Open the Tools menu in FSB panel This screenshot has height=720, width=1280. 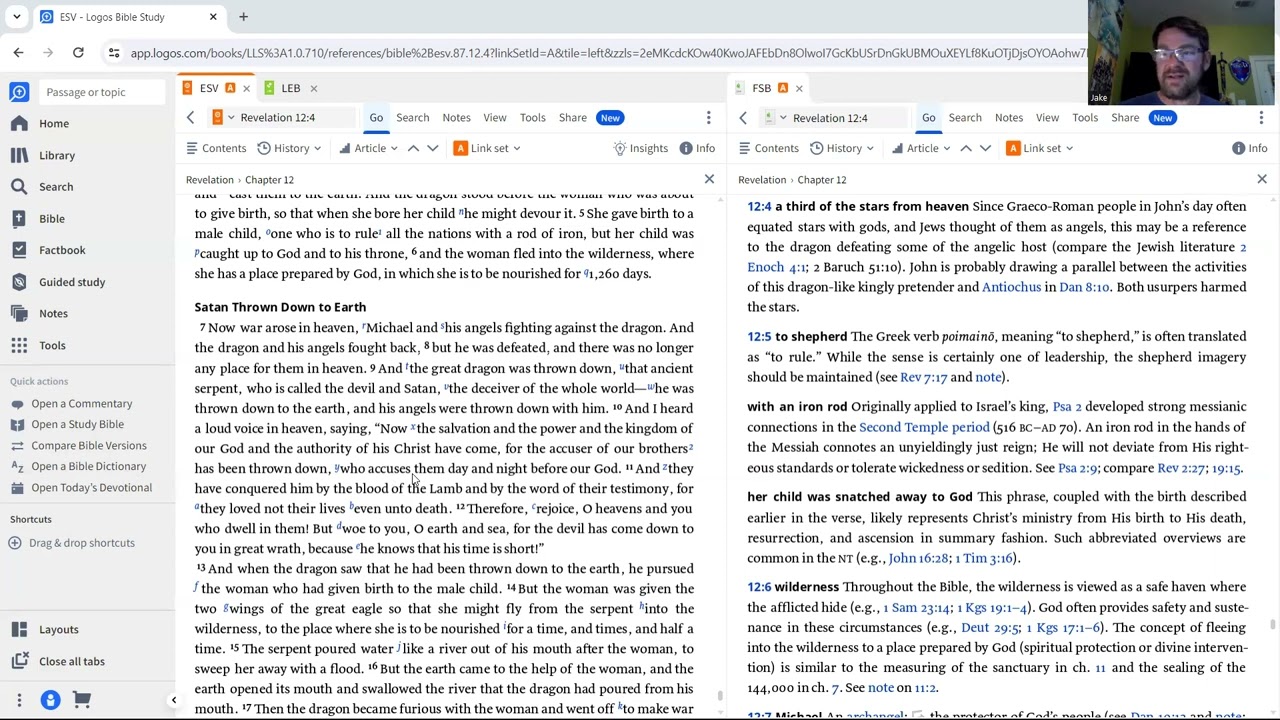[1085, 118]
